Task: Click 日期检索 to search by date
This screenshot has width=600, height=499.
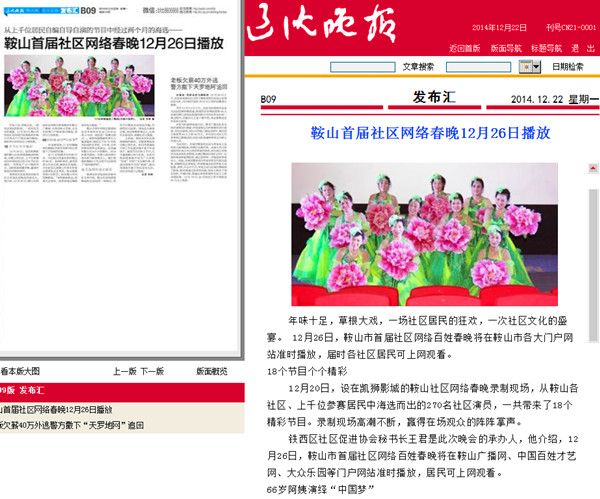Action: pyautogui.click(x=569, y=67)
